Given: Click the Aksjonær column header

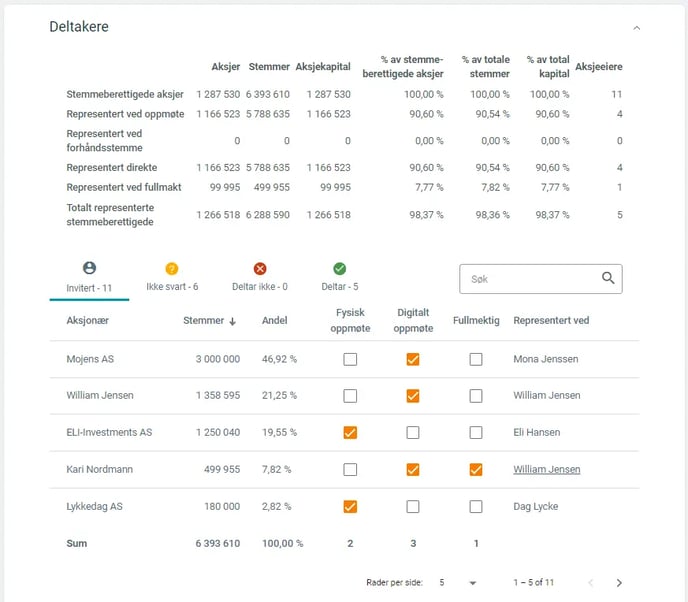Looking at the screenshot, I should 87,320.
